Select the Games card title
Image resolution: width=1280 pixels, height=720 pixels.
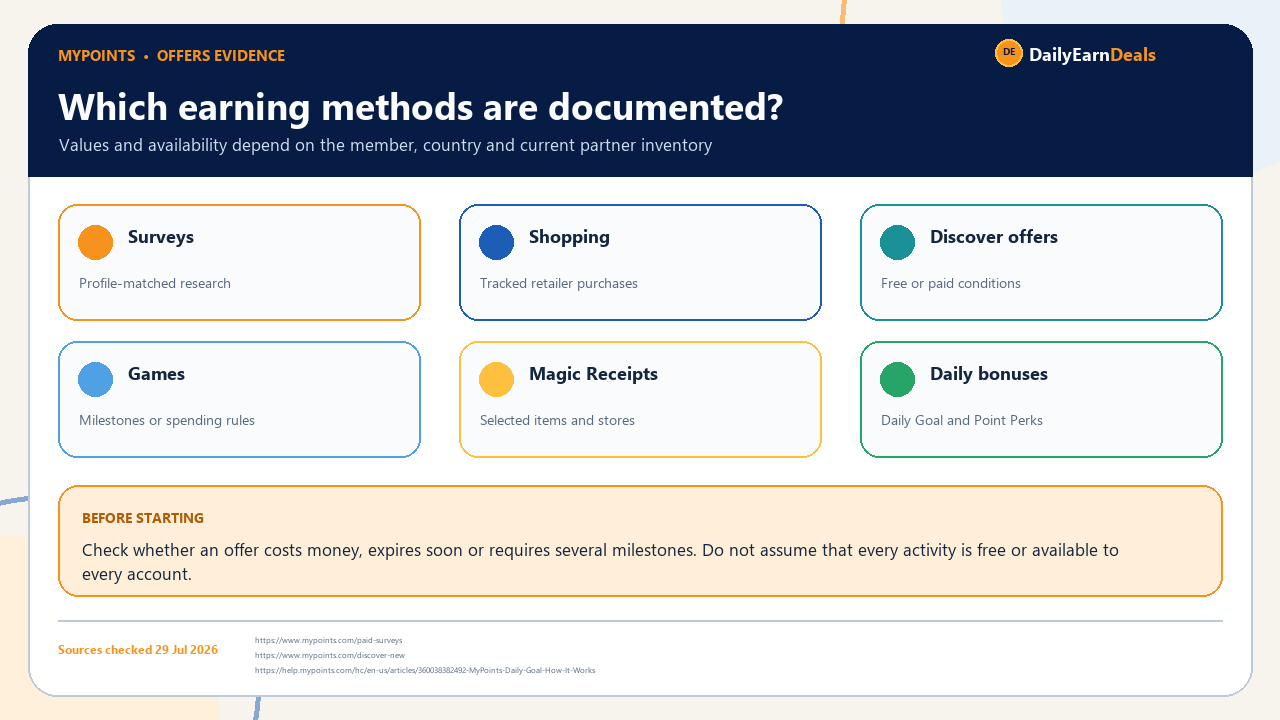pos(156,374)
